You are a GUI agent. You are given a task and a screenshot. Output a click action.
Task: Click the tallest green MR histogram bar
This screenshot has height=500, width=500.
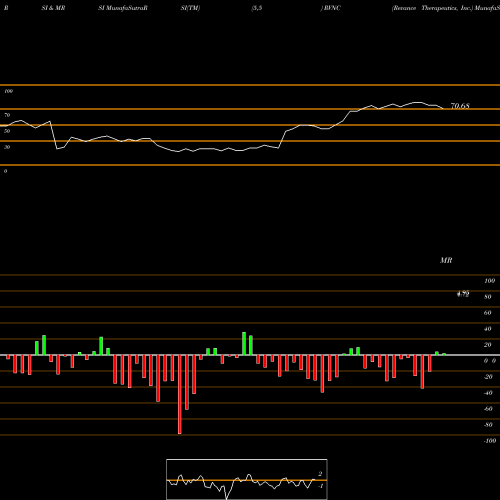pos(244,344)
